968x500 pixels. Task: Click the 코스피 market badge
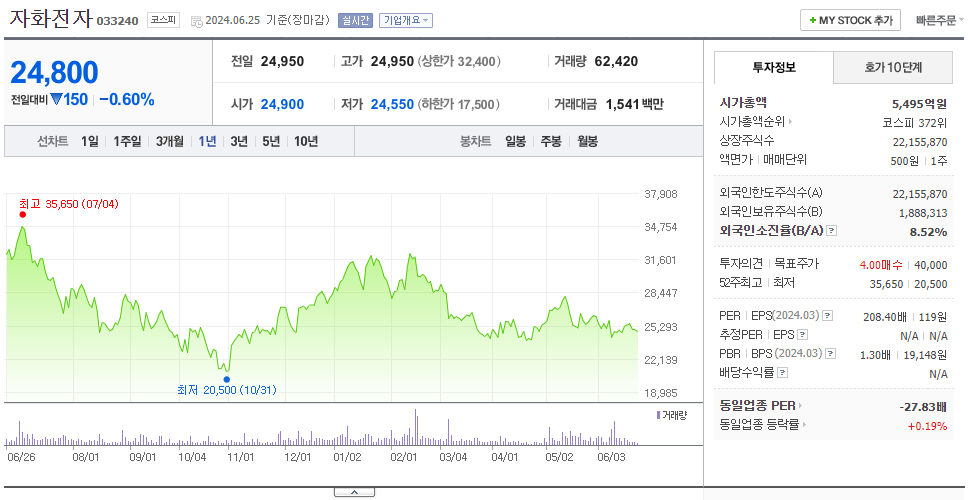tap(163, 20)
